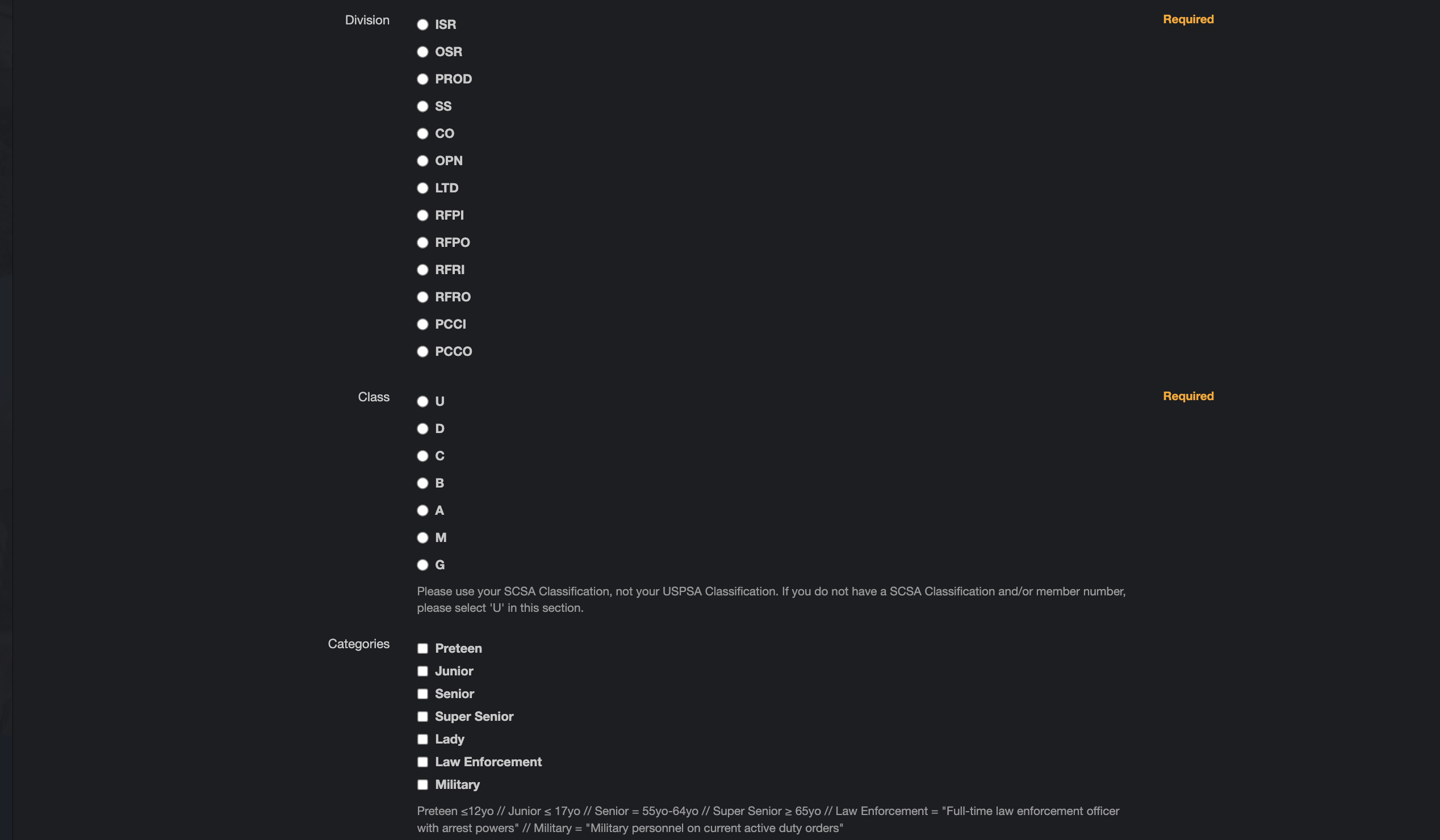Screen dimensions: 1440x840
Task: Choose OSR as the division
Action: coord(422,52)
